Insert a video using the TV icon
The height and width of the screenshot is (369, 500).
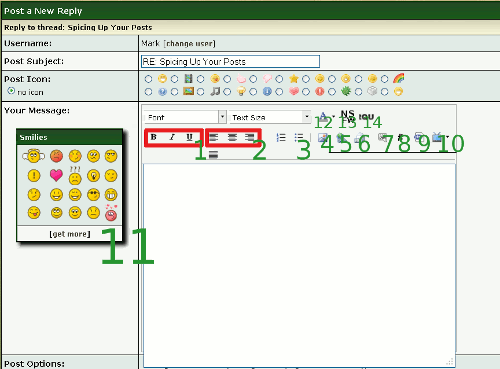pyautogui.click(x=437, y=137)
